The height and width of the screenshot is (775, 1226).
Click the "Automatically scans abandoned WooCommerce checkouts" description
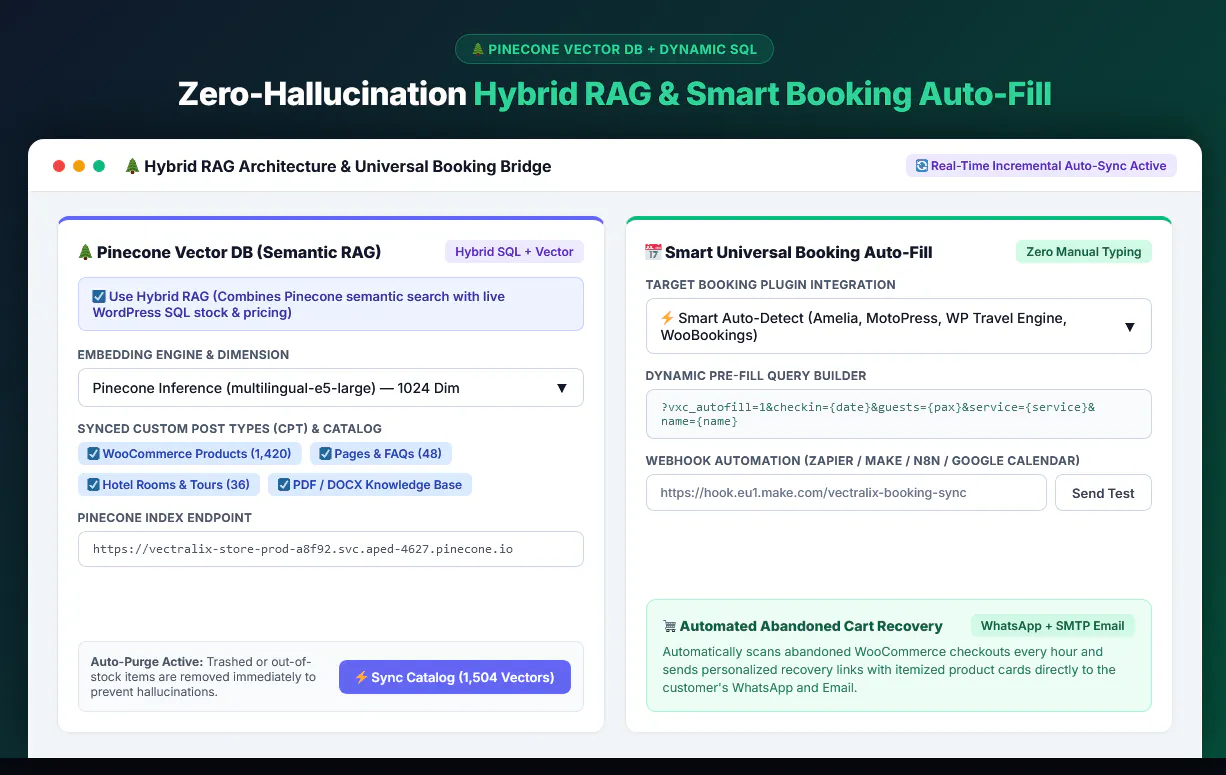[889, 670]
